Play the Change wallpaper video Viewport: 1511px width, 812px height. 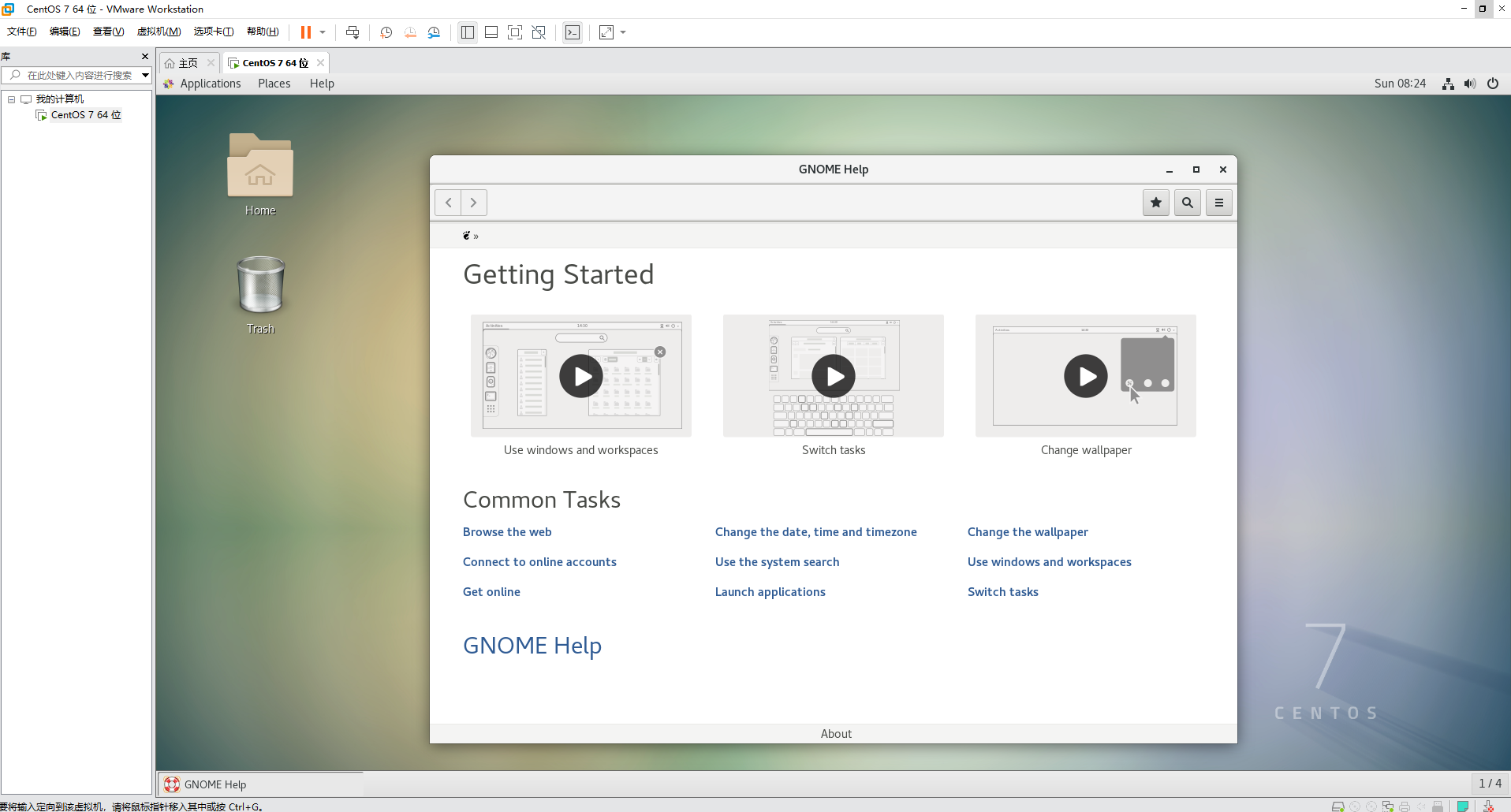click(x=1086, y=376)
